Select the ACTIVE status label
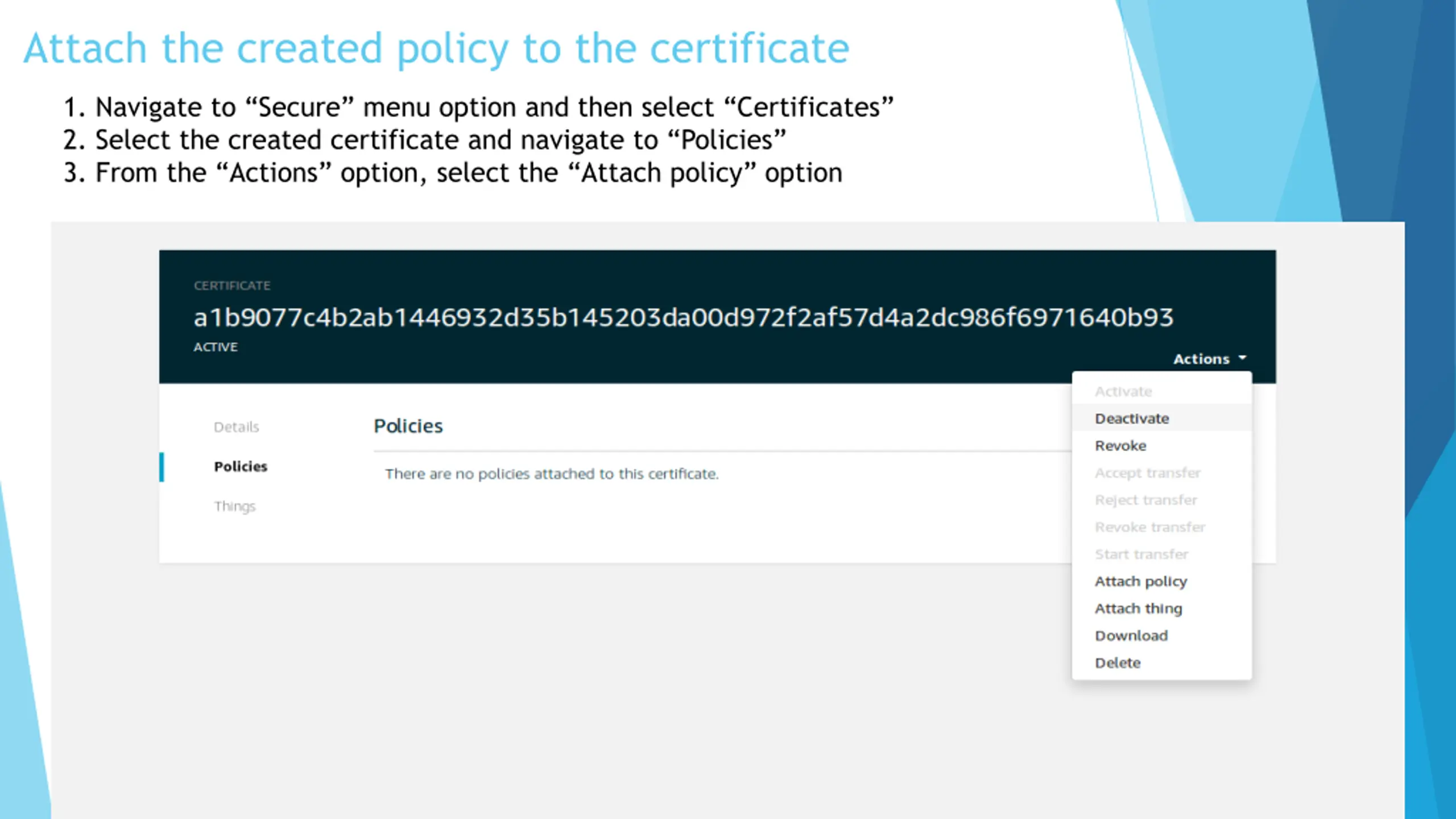 tap(216, 347)
